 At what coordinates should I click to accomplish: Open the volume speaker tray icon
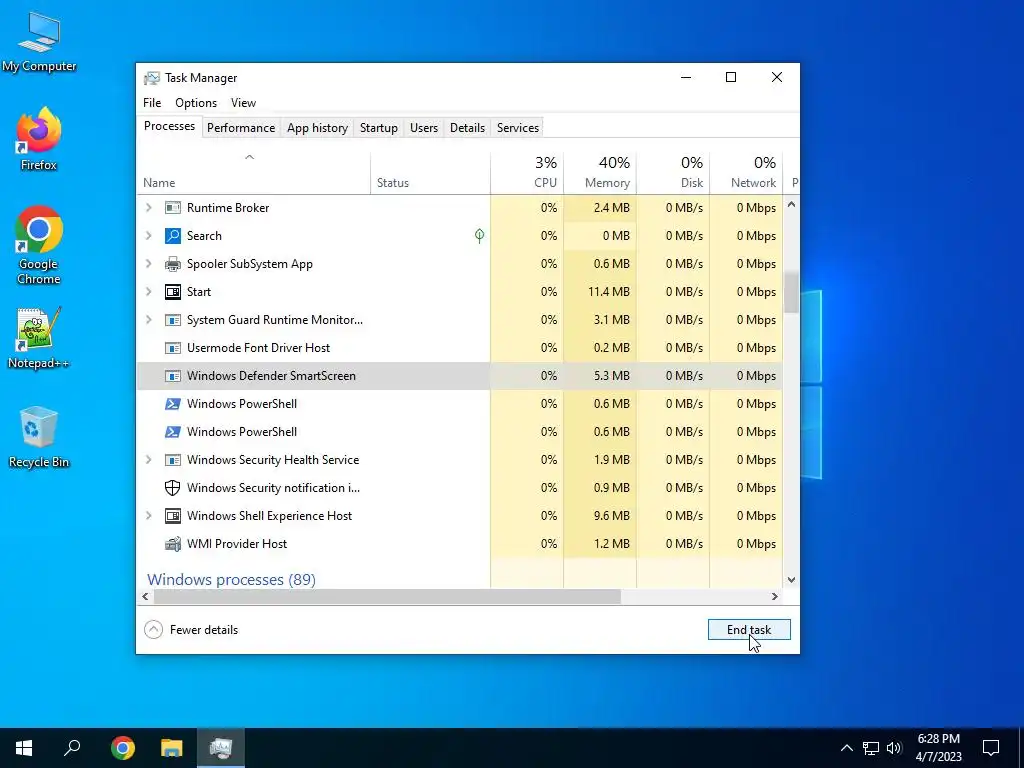pos(894,748)
